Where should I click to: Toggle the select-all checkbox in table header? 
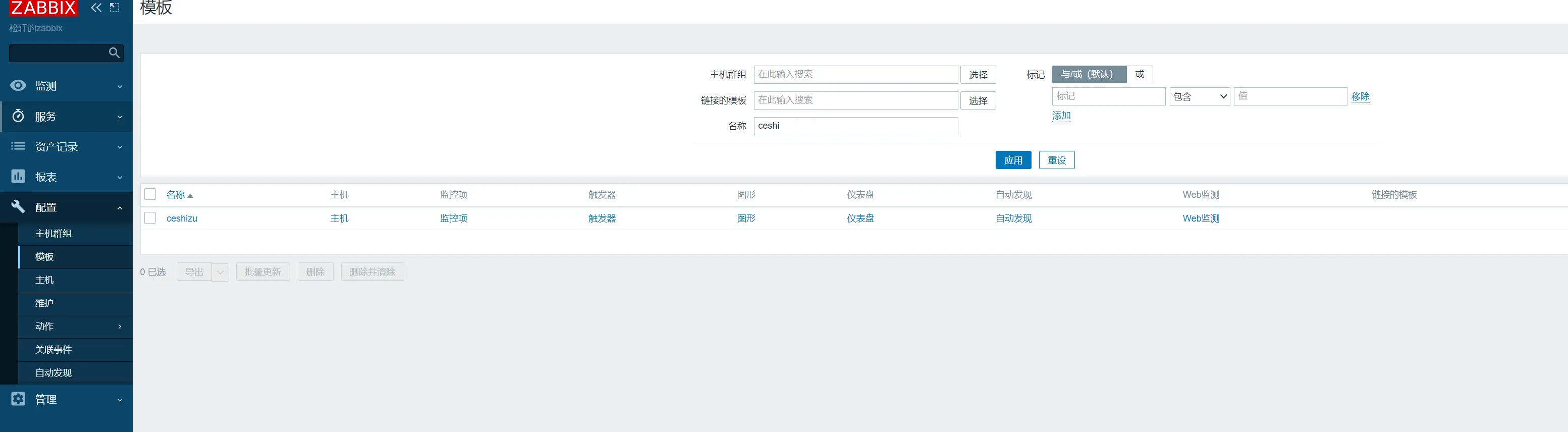150,195
